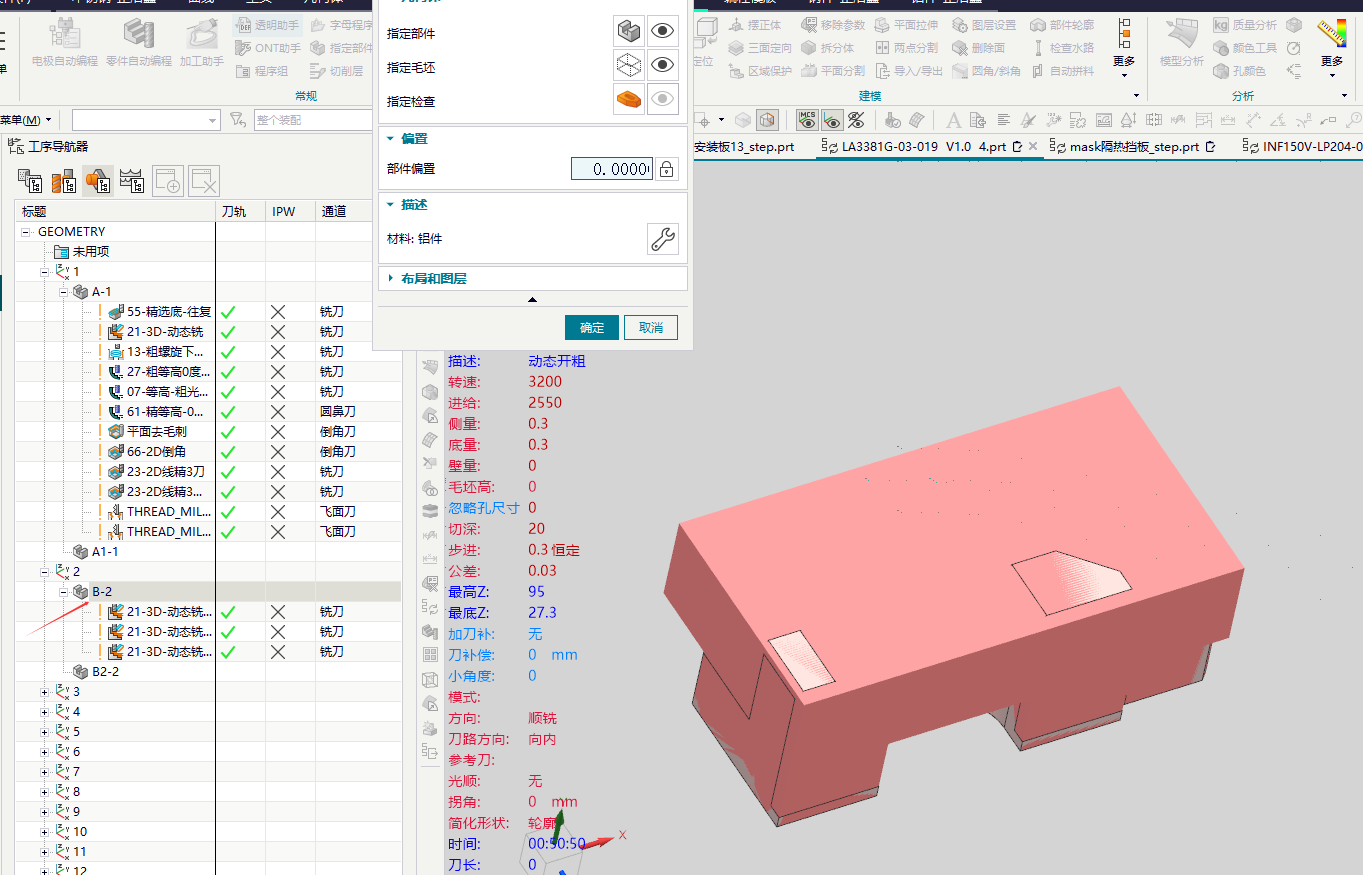The image size is (1363, 875).
Task: Click the 刀轨 column header
Action: (241, 211)
